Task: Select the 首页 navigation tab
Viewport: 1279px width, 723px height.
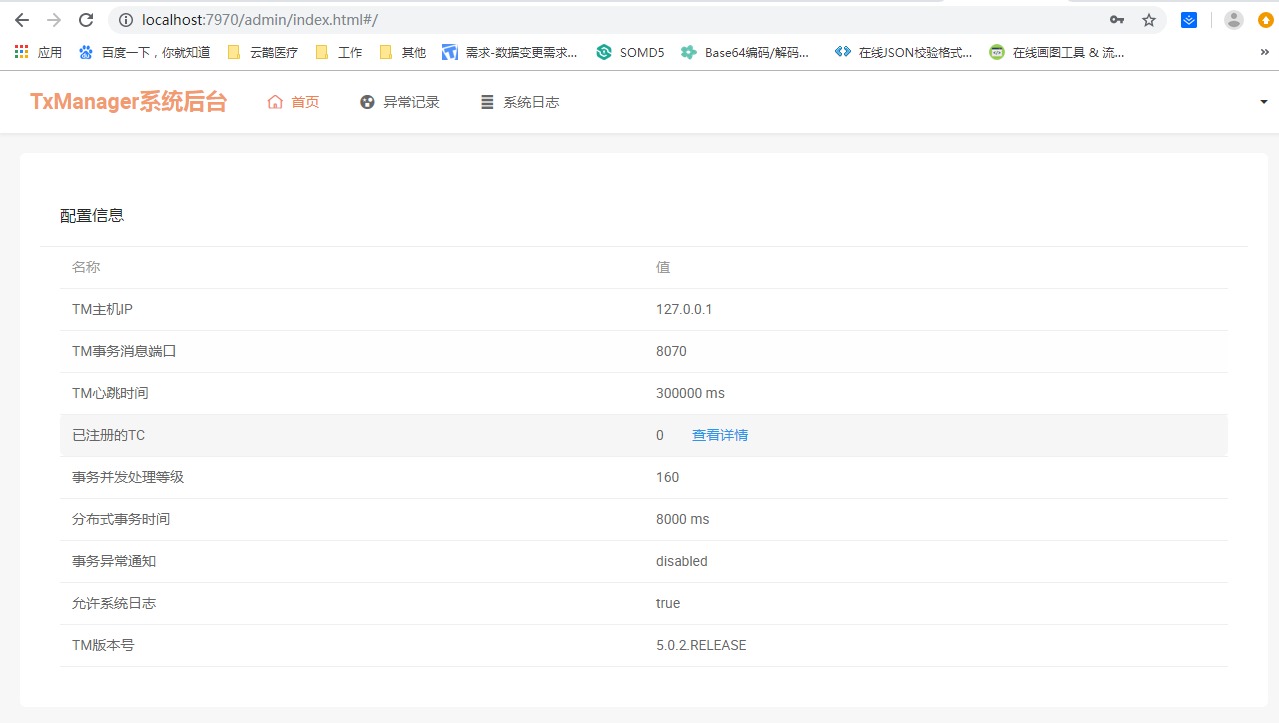Action: click(293, 102)
